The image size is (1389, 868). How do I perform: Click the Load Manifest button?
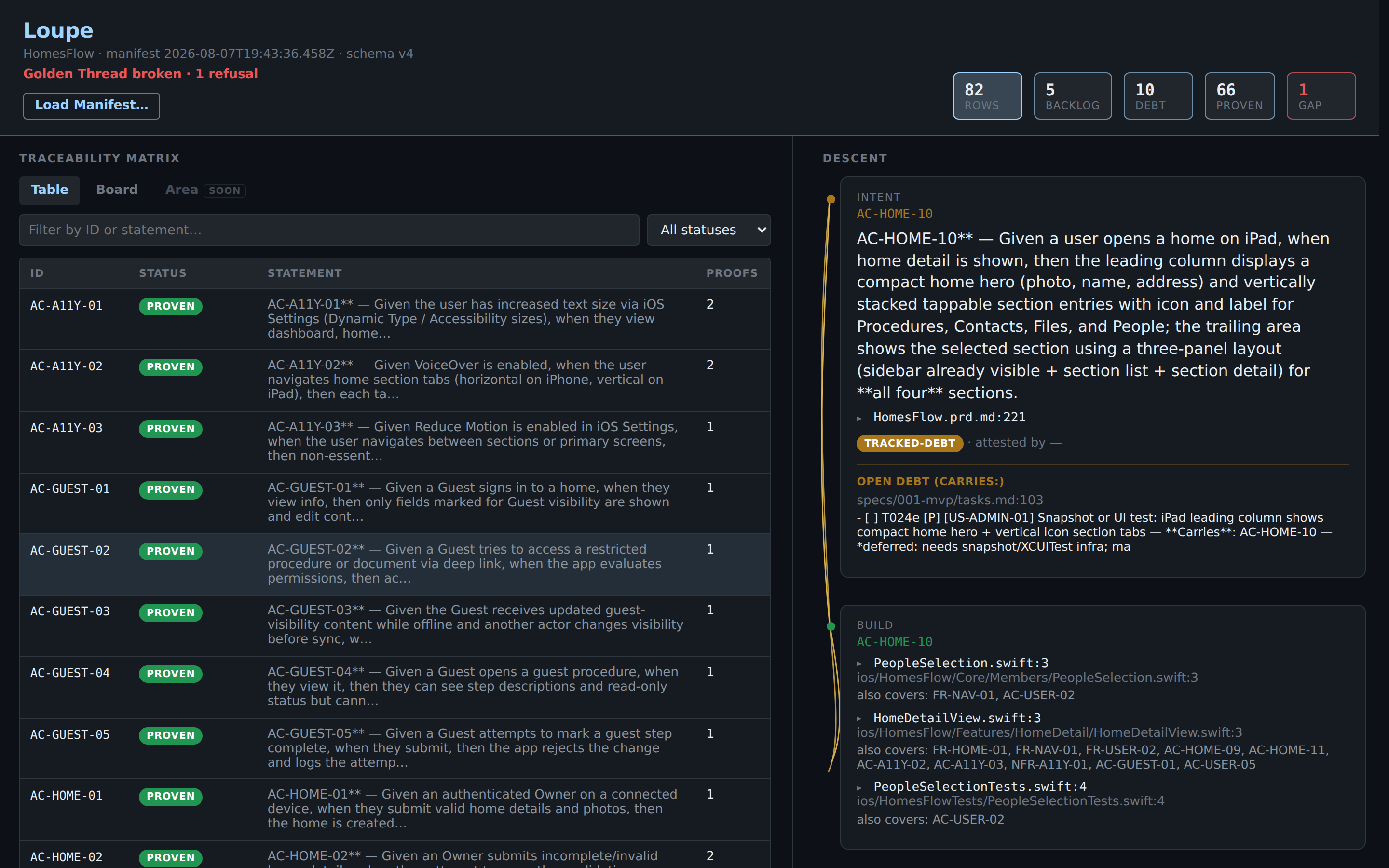pyautogui.click(x=91, y=106)
